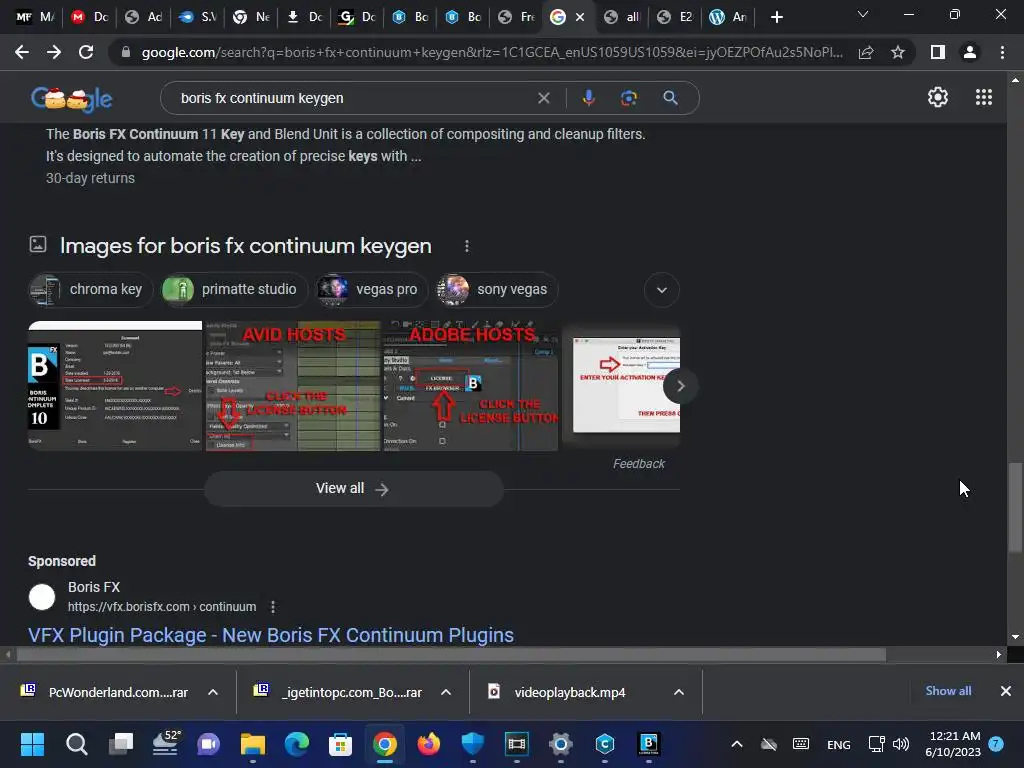Toggle the browser side panel

pos(938,52)
